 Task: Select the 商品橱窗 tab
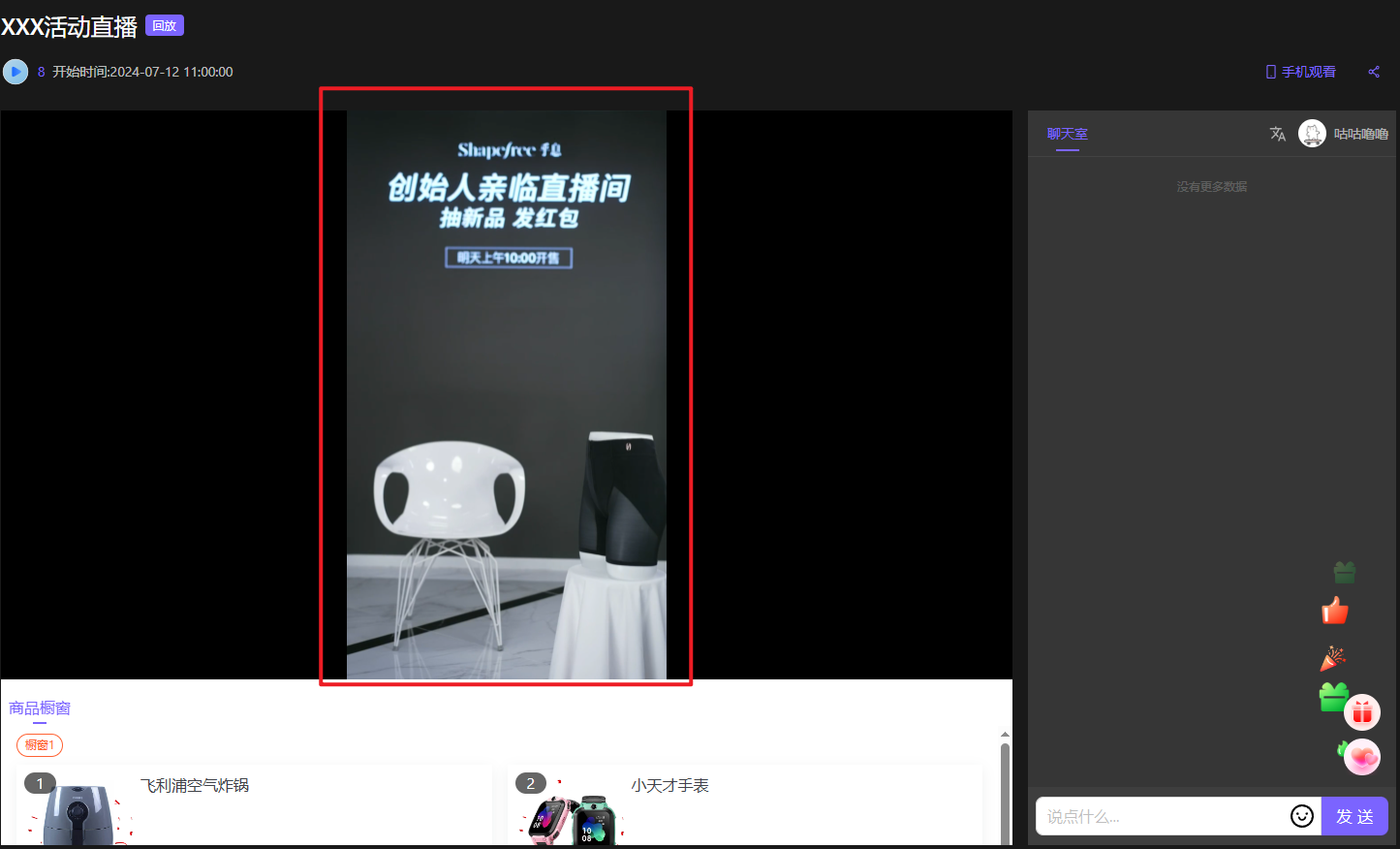(x=40, y=708)
